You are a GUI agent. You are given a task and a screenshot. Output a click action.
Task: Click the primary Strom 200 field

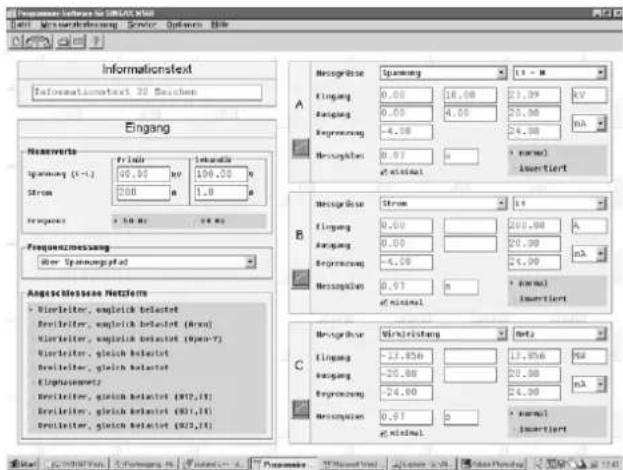[143, 192]
